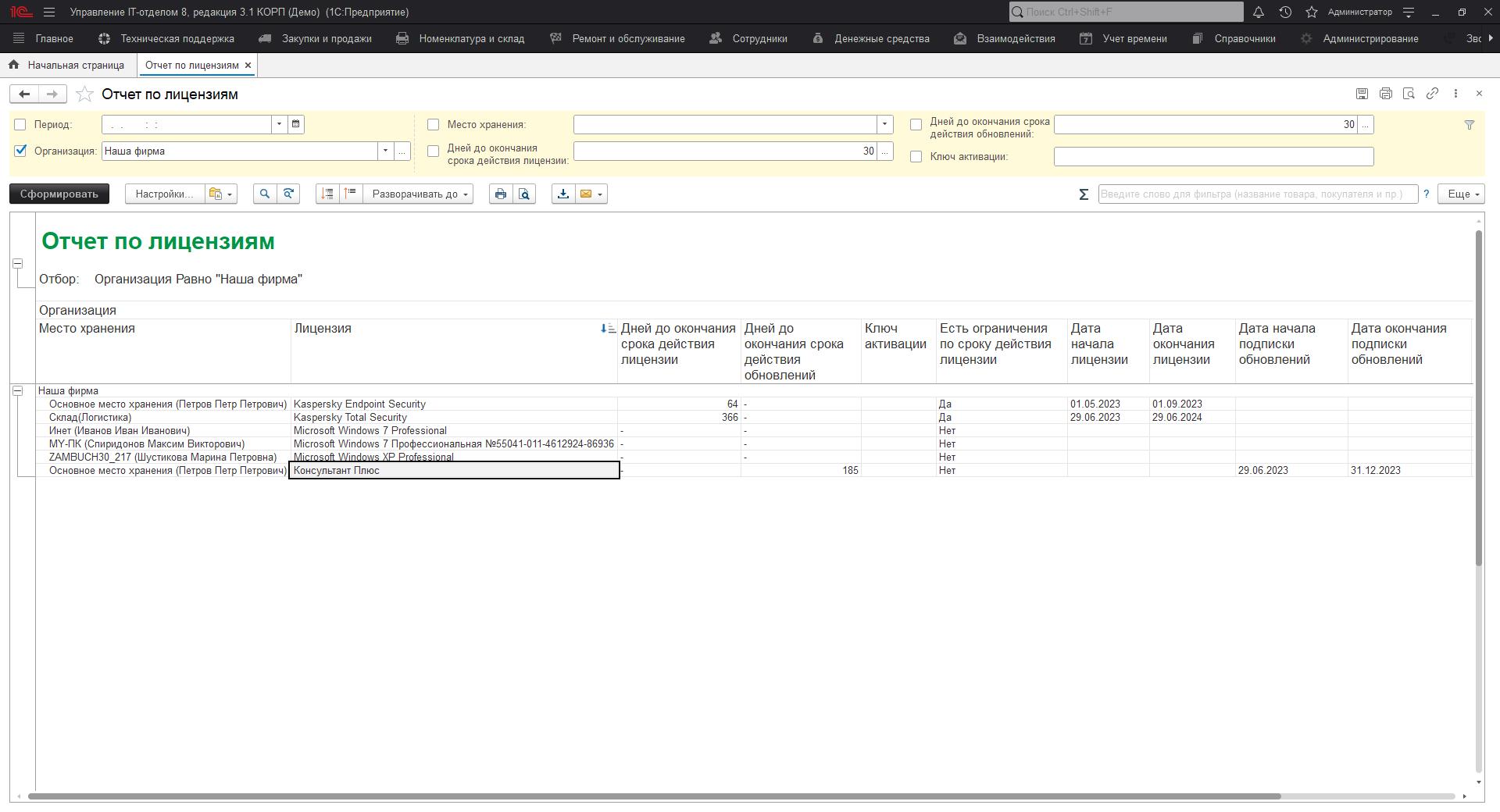This screenshot has width=1500, height=812.
Task: Click the sum sigma icon
Action: (1084, 194)
